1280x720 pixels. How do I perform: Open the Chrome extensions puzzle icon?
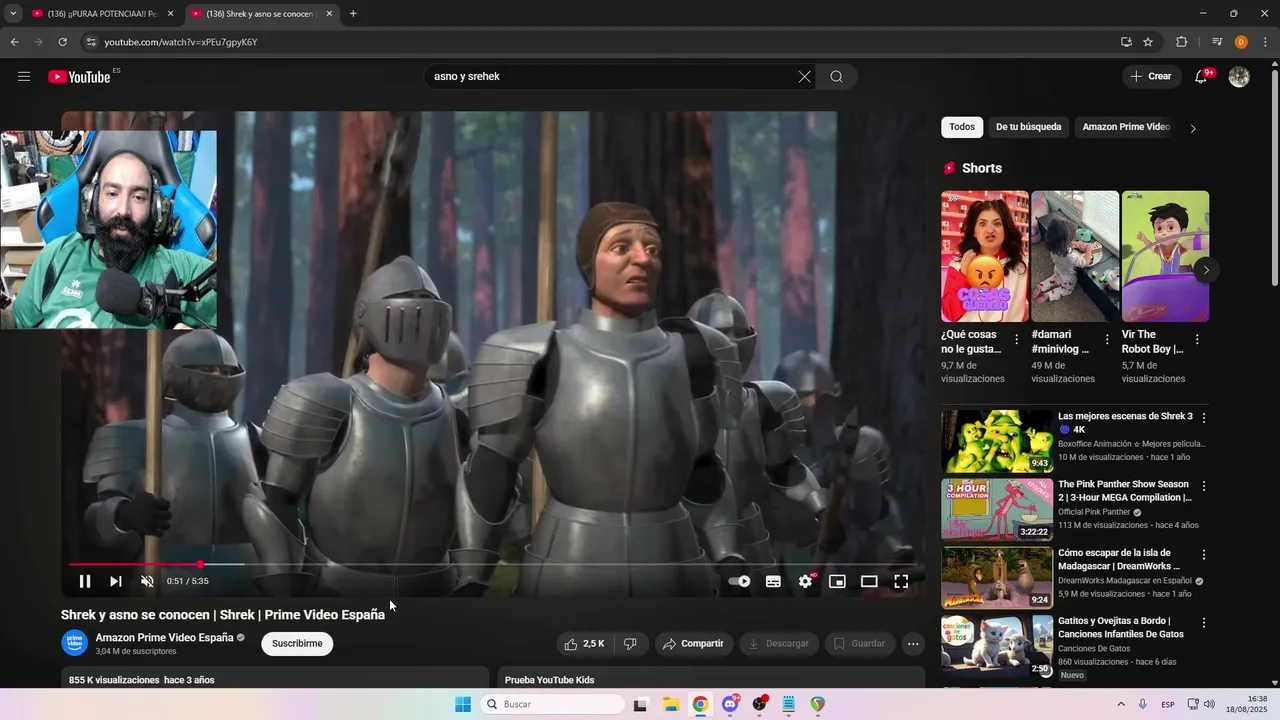point(1181,42)
